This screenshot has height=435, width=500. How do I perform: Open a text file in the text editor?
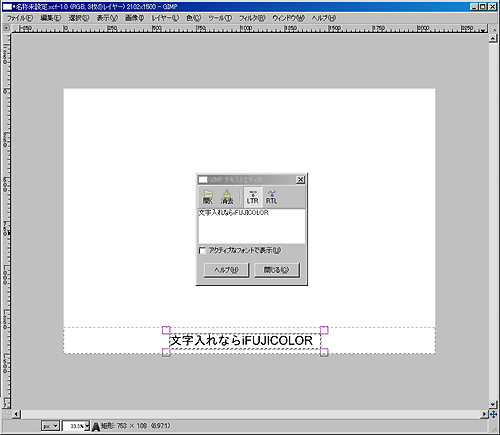click(208, 197)
